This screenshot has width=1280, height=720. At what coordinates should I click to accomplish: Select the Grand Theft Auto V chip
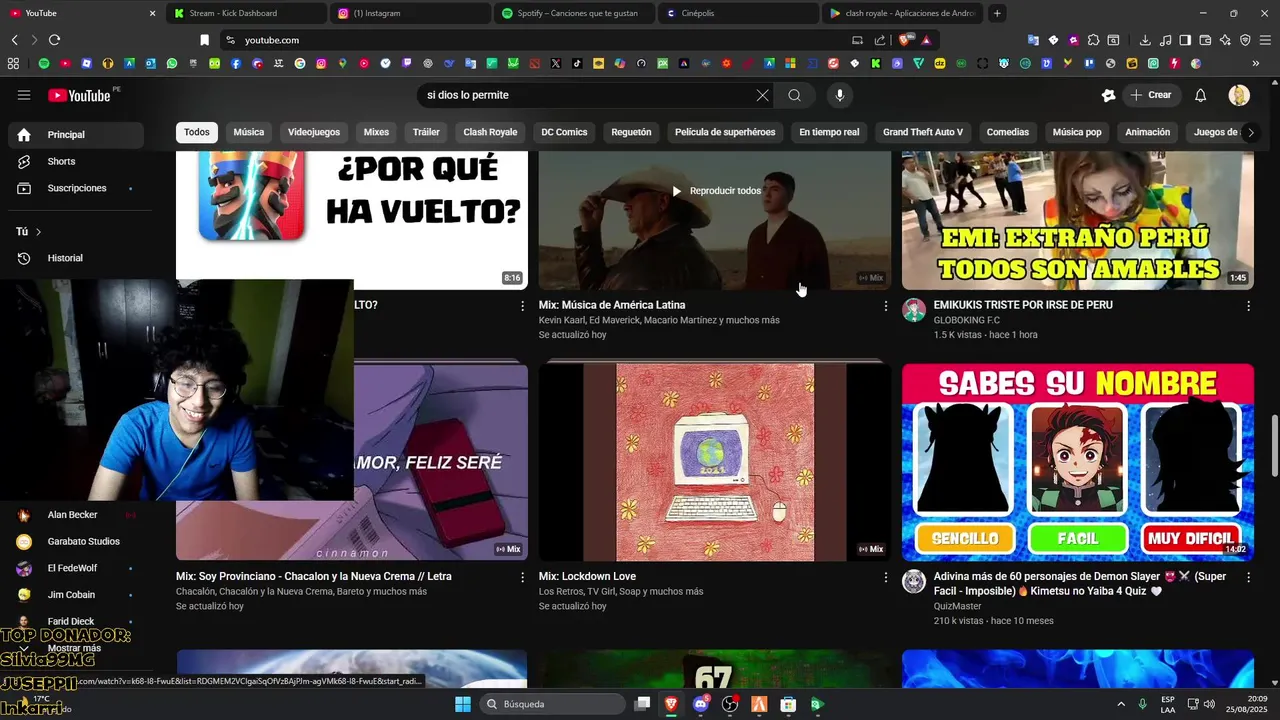tap(923, 132)
